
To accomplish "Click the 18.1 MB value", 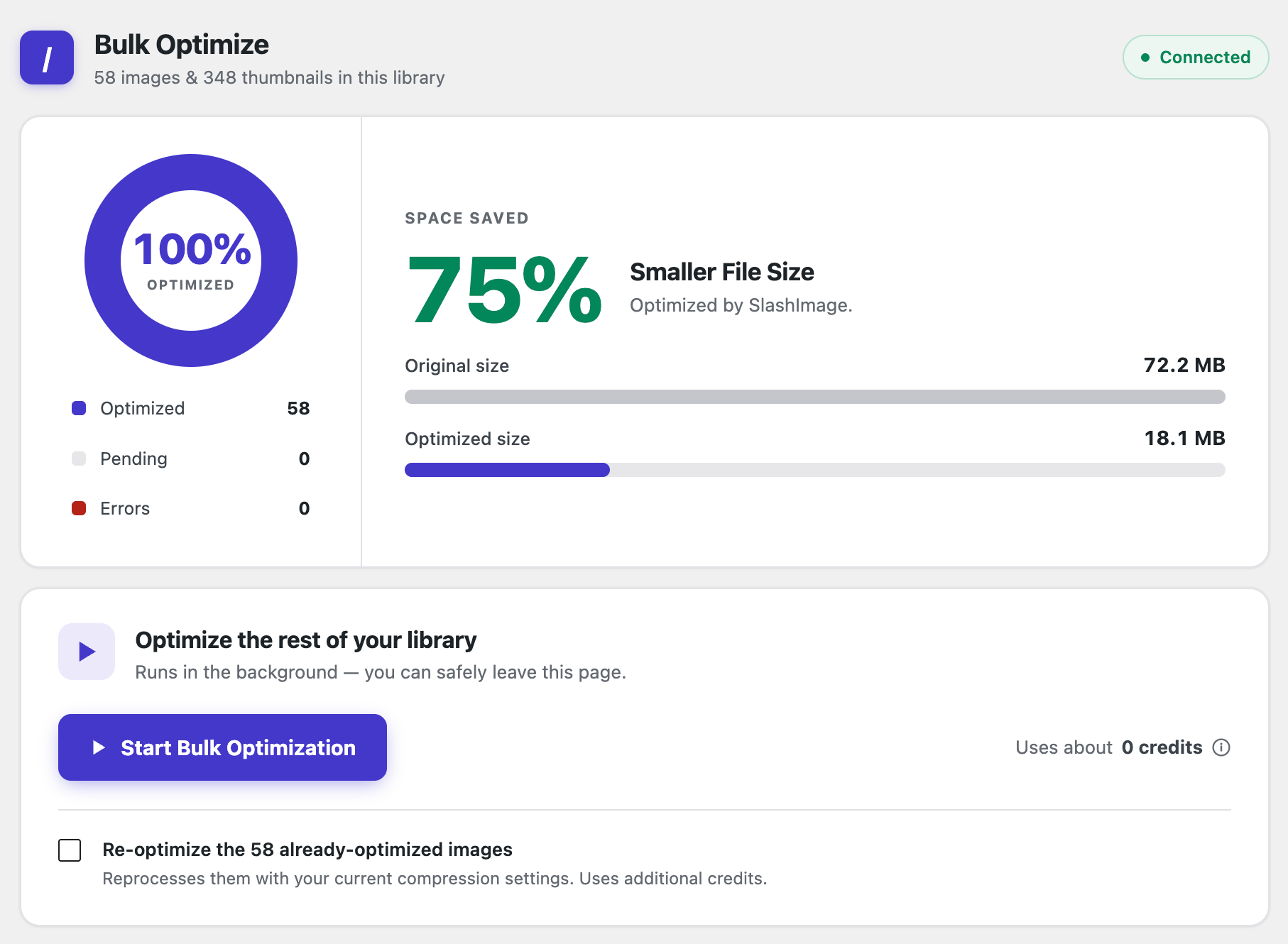I will coord(1184,438).
